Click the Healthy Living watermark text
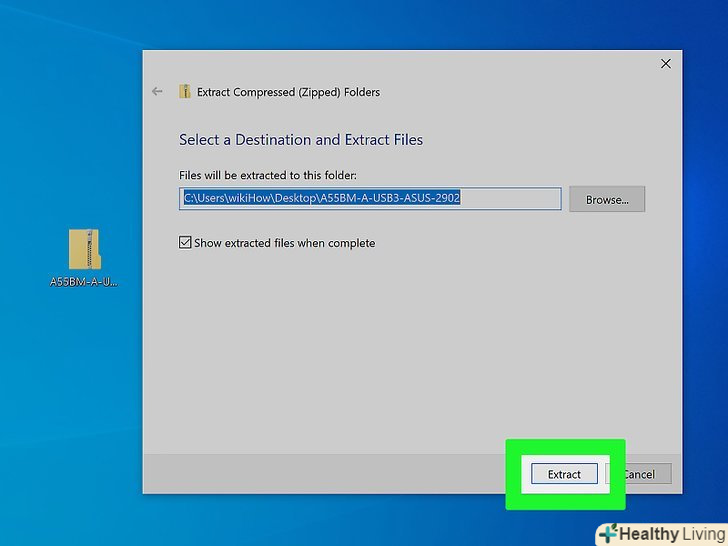The height and width of the screenshot is (546, 728). 670,533
